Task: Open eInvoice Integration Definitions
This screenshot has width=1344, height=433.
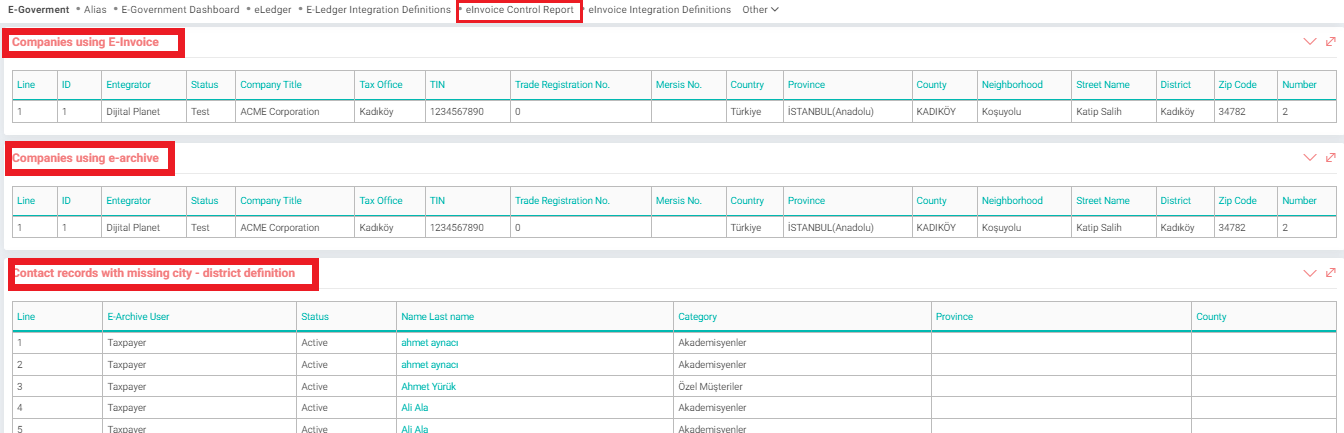Action: (659, 9)
